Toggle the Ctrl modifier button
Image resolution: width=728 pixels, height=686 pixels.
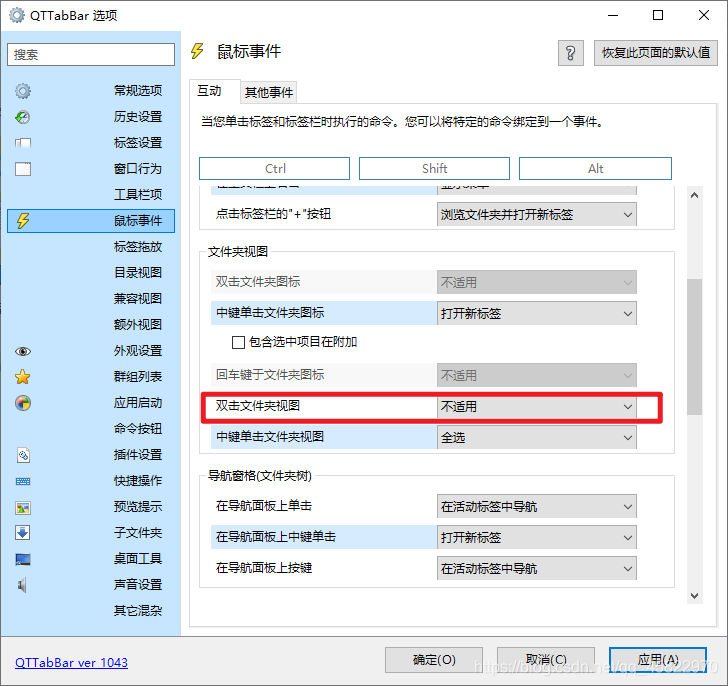pyautogui.click(x=274, y=168)
